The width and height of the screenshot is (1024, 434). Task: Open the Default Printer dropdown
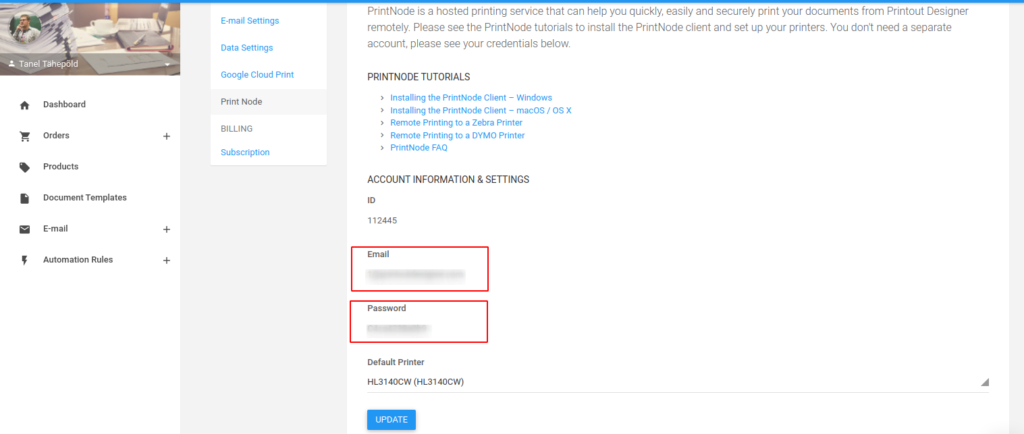pos(678,382)
